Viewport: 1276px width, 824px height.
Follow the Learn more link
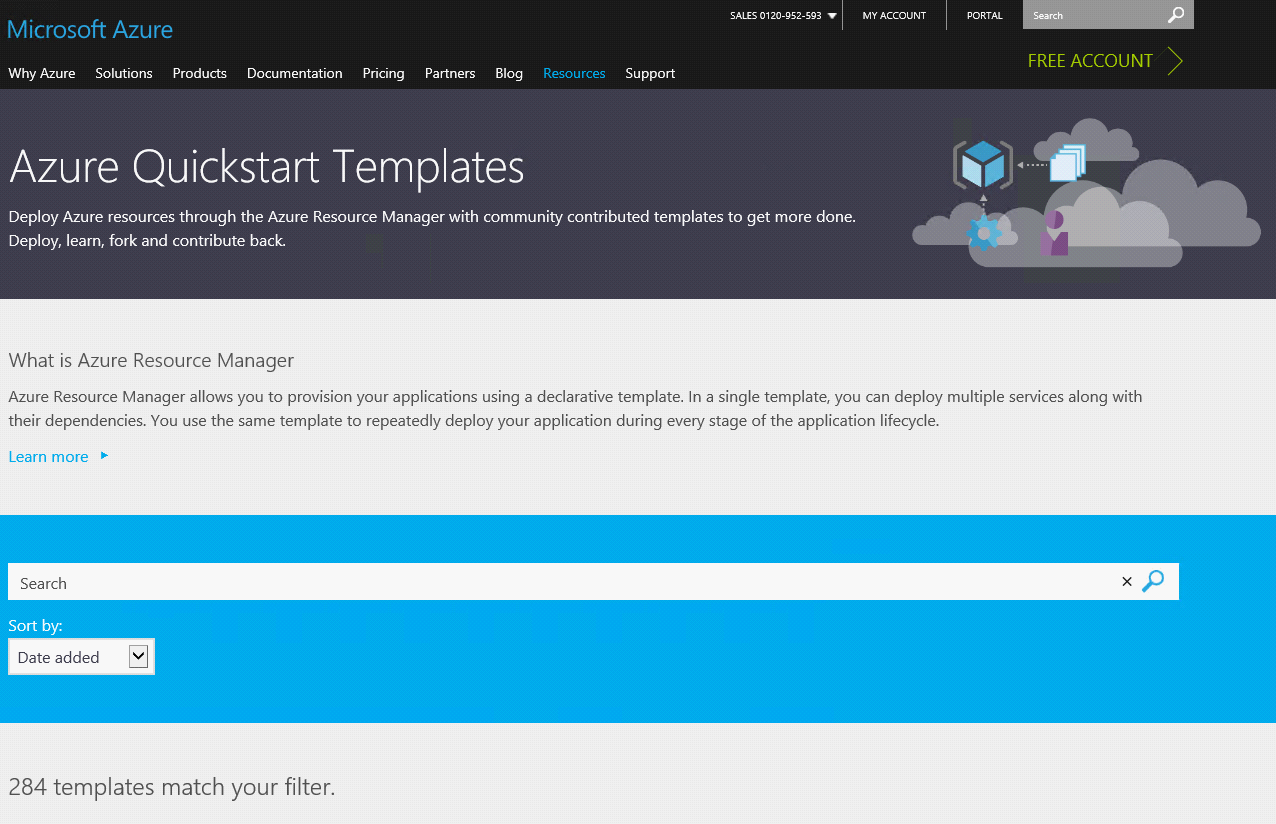[x=48, y=456]
